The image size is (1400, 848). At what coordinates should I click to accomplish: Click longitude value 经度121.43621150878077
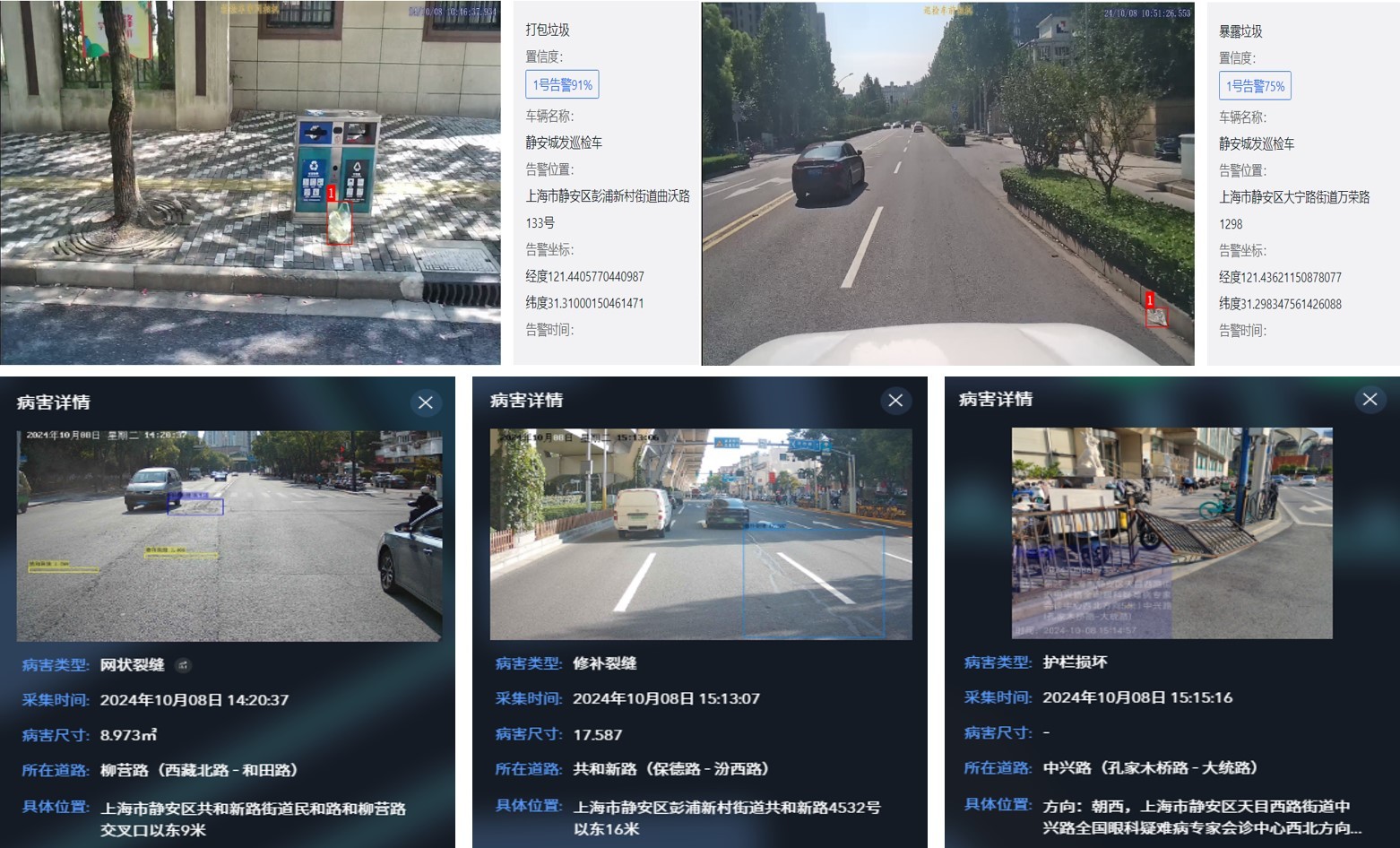[x=1280, y=278]
